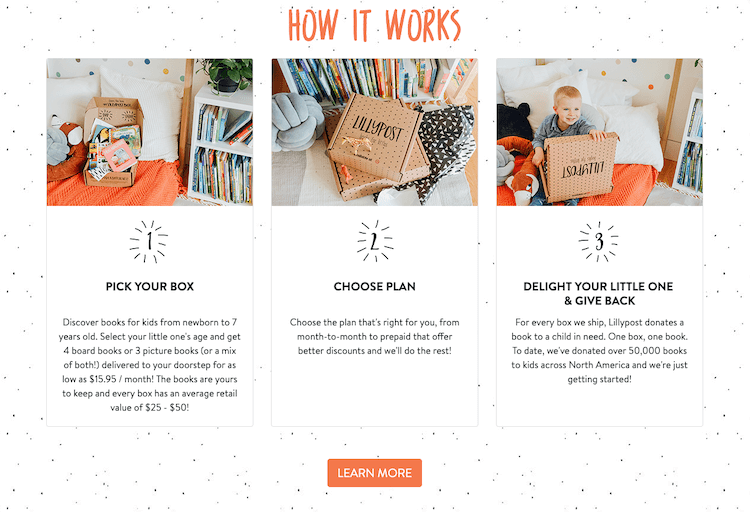This screenshot has height=512, width=750.
Task: Click the Learn More button
Action: (x=375, y=473)
